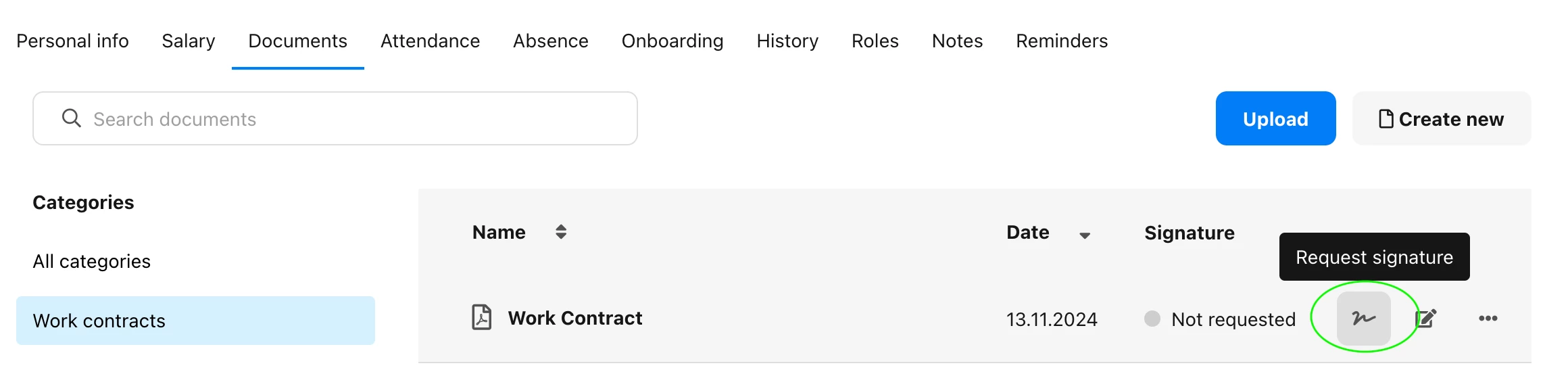
Task: View the History tab
Action: coord(787,41)
